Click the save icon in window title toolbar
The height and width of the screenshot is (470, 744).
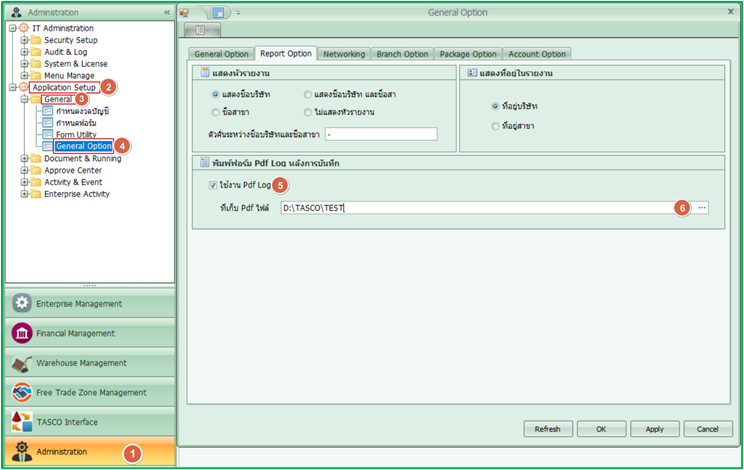[x=219, y=12]
